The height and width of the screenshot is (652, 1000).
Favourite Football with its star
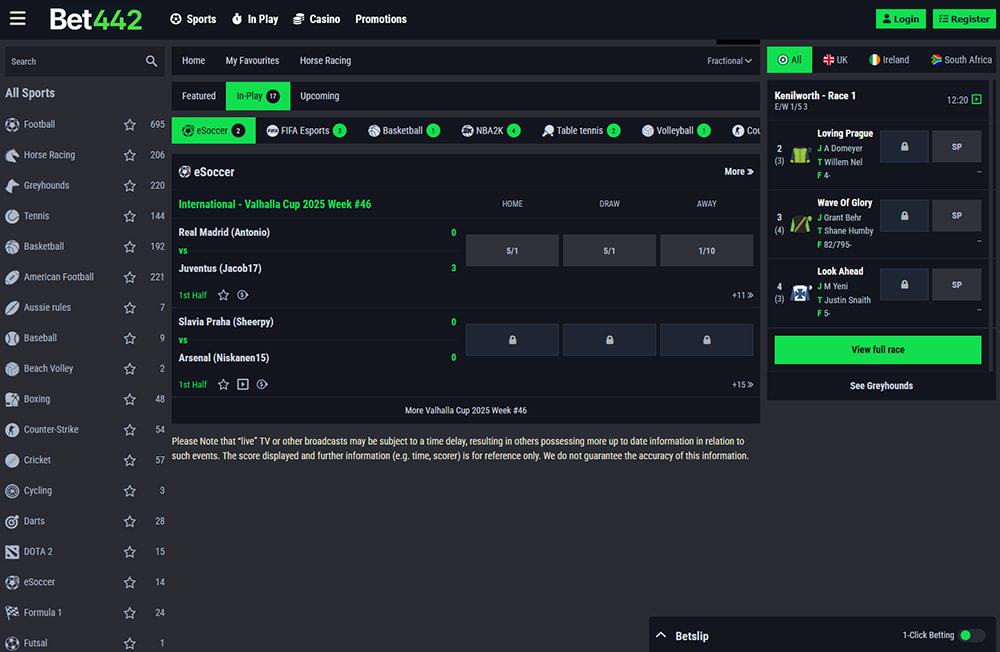(x=129, y=125)
